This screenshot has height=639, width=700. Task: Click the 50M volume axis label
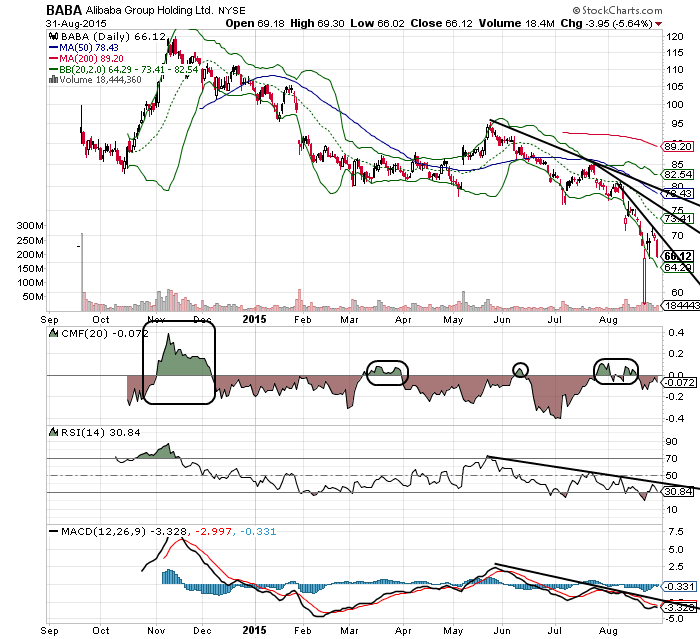pyautogui.click(x=33, y=297)
